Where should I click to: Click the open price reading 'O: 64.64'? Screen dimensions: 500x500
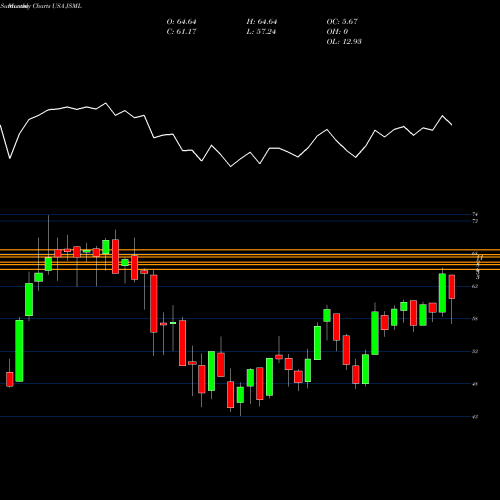181,22
